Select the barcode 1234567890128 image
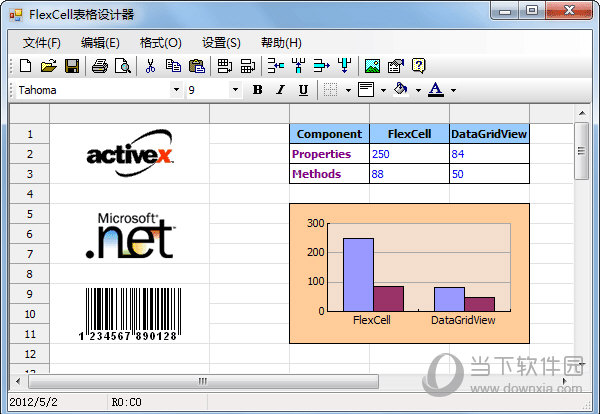The width and height of the screenshot is (600, 414). (130, 314)
